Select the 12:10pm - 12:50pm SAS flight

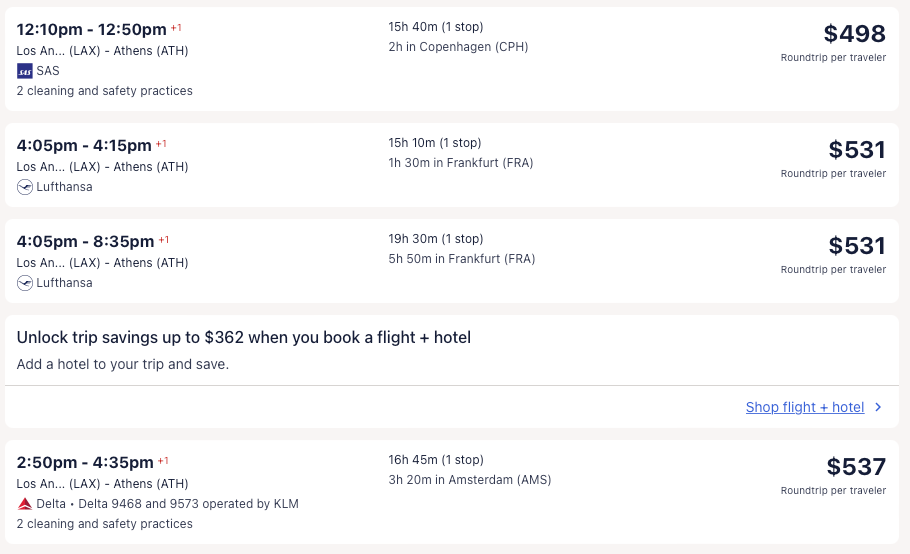click(91, 30)
